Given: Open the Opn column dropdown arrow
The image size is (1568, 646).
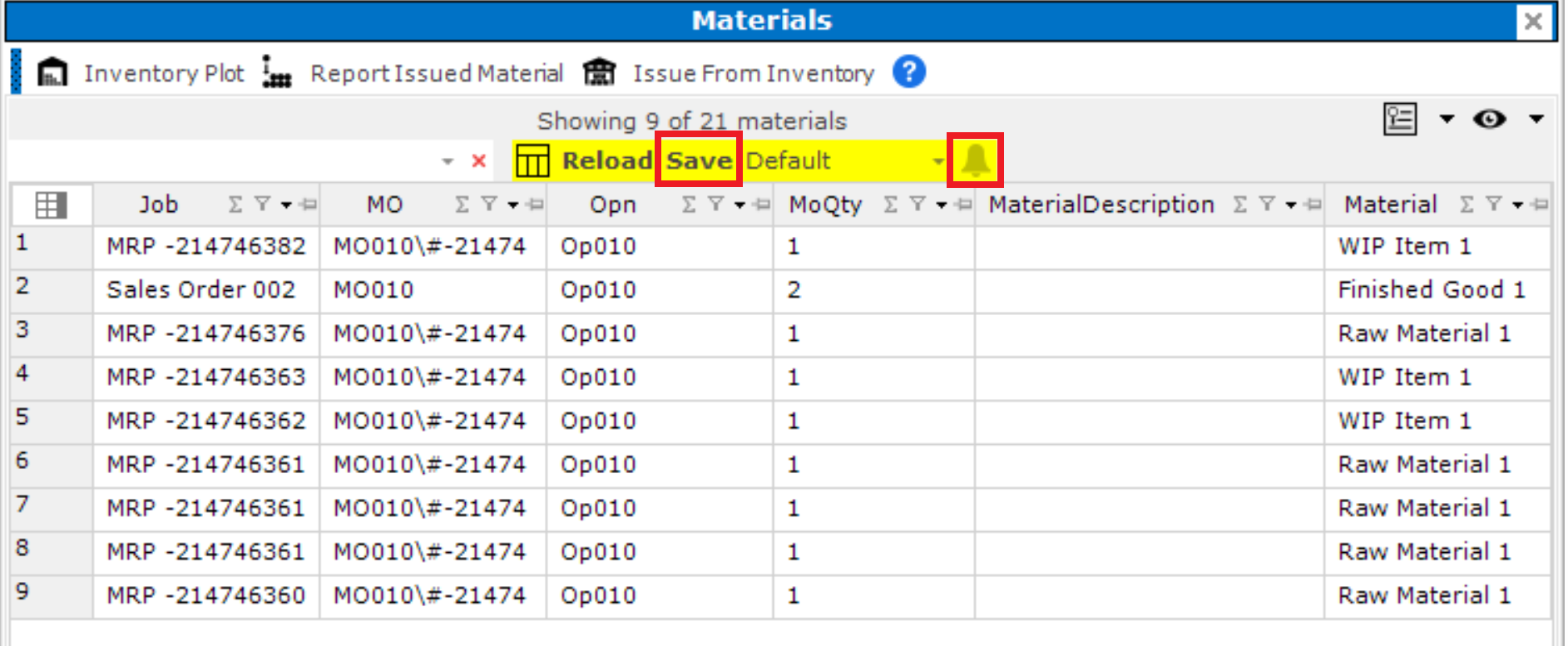Looking at the screenshot, I should (739, 205).
